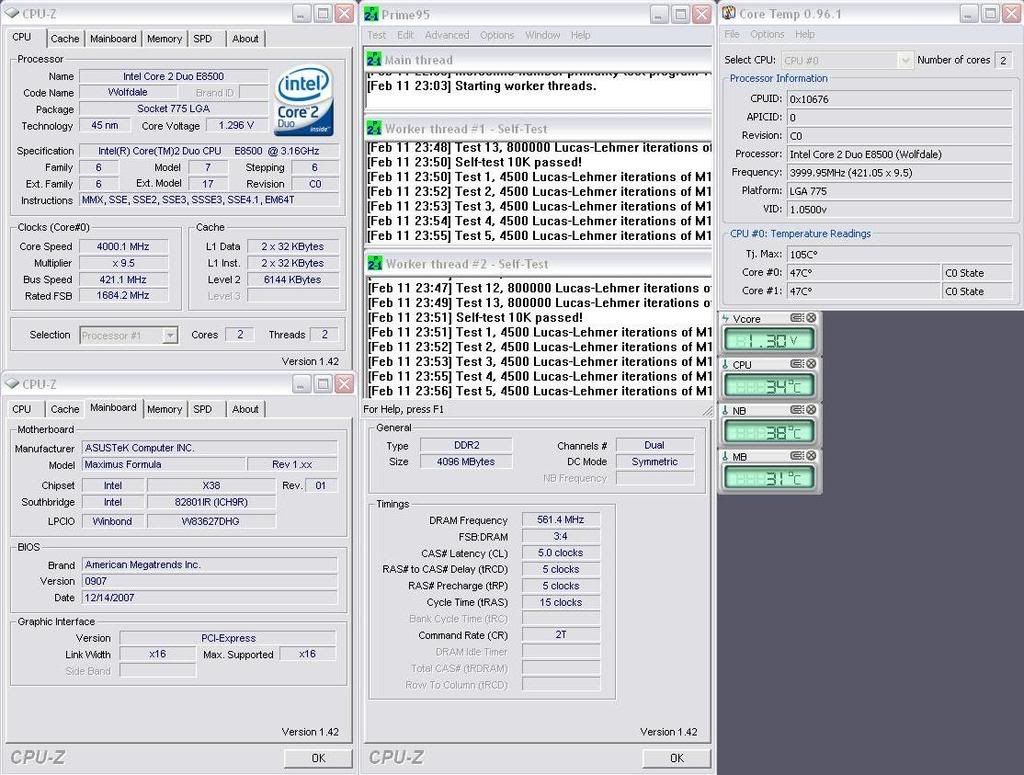The height and width of the screenshot is (775, 1024).
Task: Click the Vcore display reading 1.30 V
Action: click(769, 340)
